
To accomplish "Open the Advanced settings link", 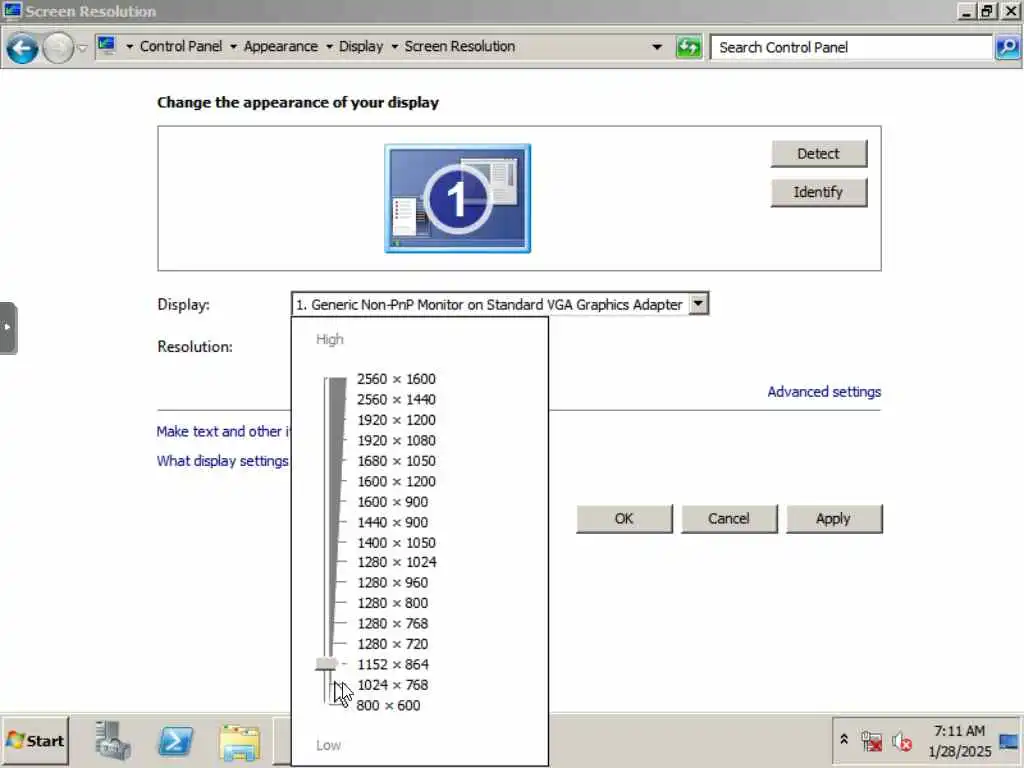I will tap(824, 392).
